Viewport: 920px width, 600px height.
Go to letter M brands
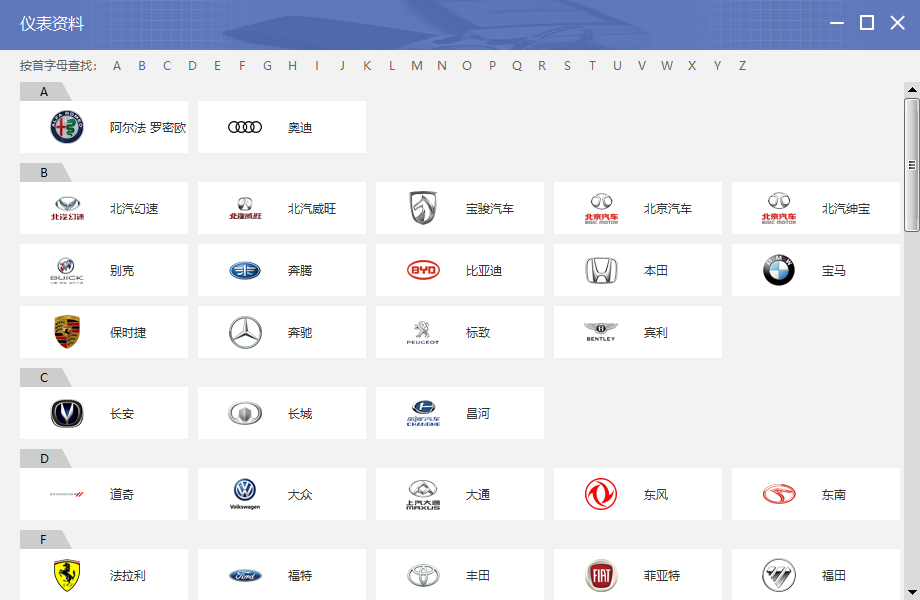tap(417, 66)
